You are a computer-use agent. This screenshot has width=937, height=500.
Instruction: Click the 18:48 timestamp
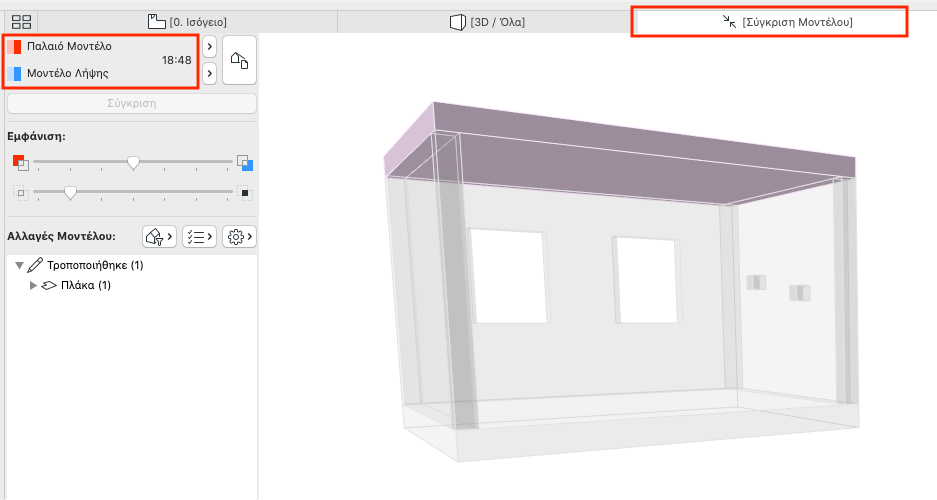pyautogui.click(x=176, y=60)
